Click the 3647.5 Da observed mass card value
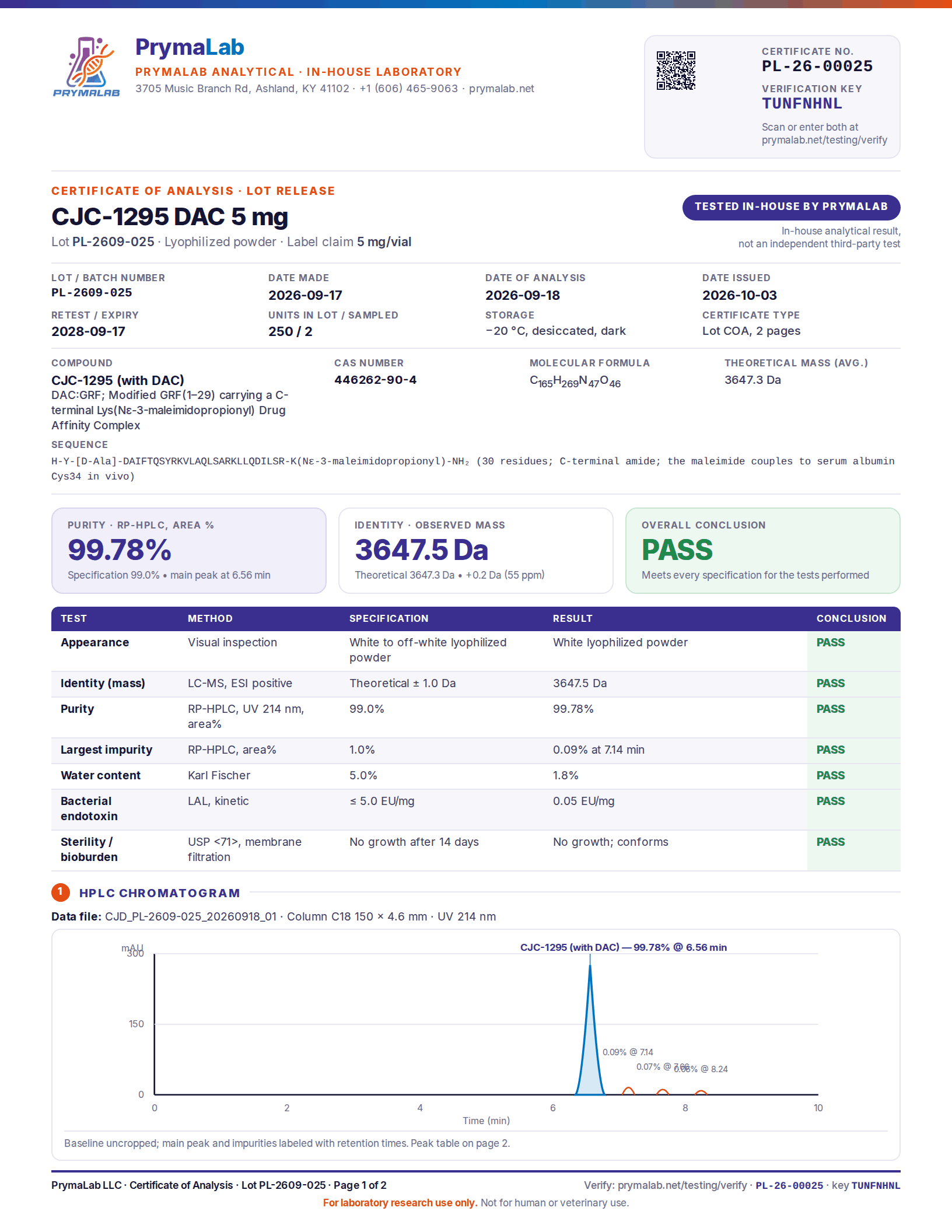 point(421,549)
